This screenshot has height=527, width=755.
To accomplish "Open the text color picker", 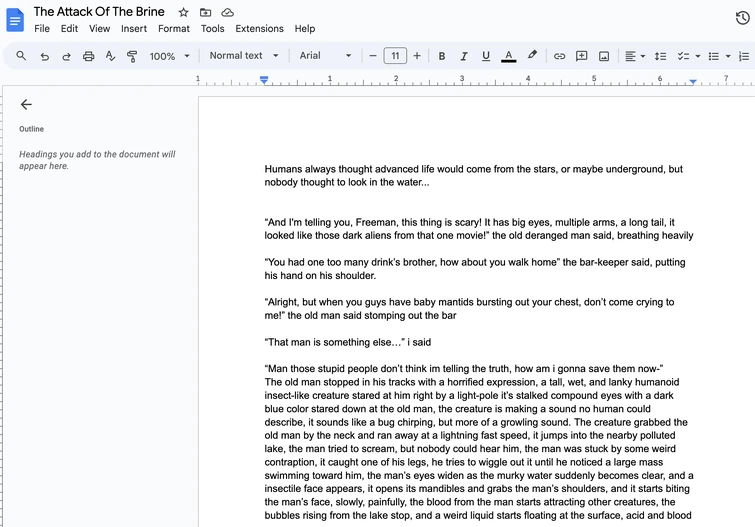I will coord(508,56).
